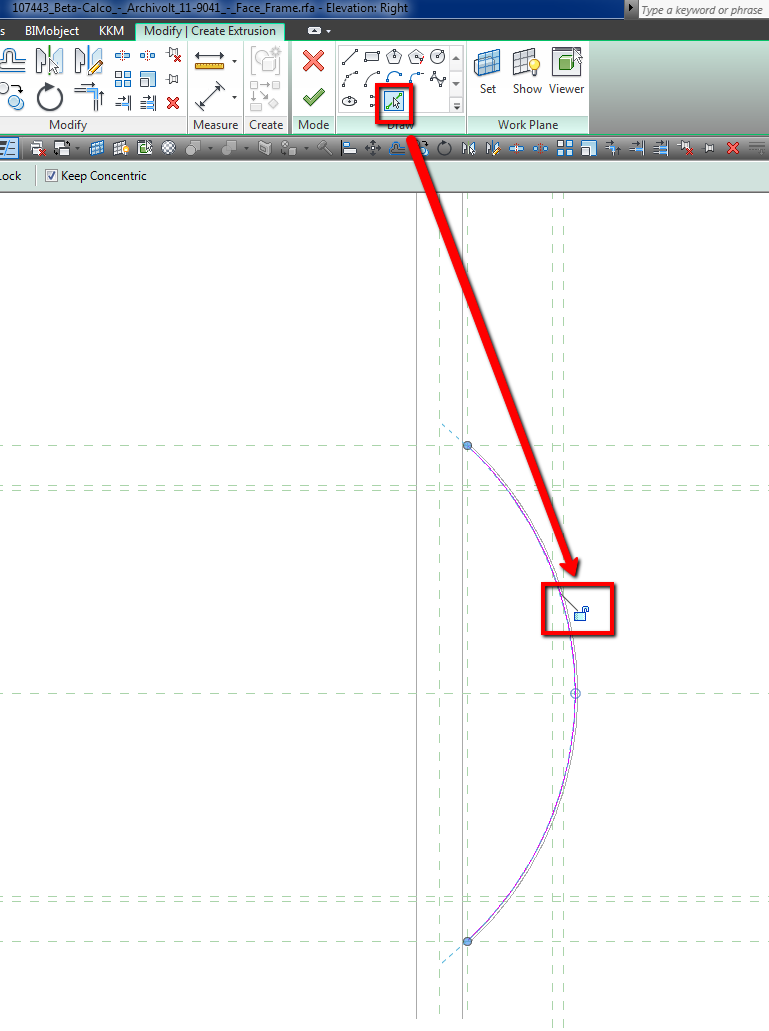This screenshot has width=769, height=1031.
Task: Open the Work Plane Viewer
Action: [567, 72]
